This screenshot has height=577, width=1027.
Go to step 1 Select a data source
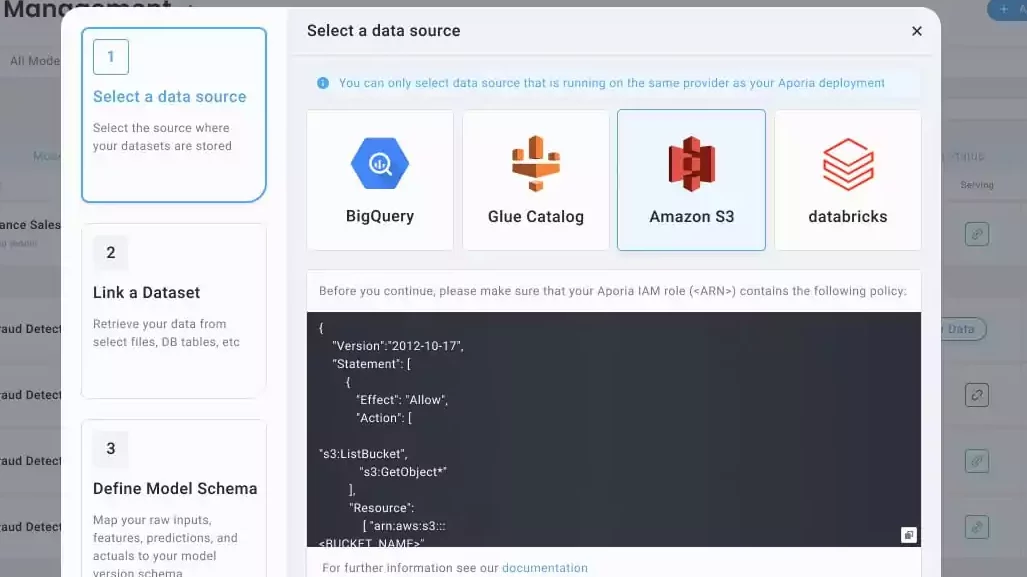point(174,115)
